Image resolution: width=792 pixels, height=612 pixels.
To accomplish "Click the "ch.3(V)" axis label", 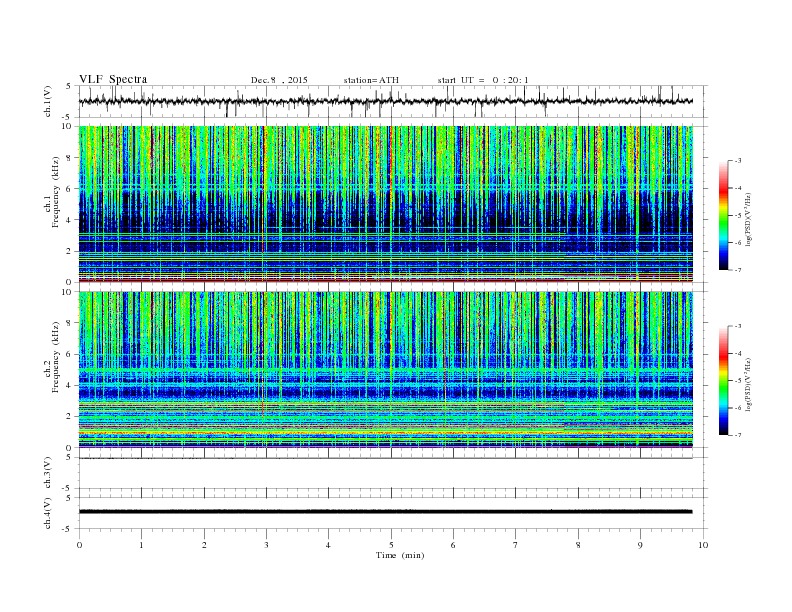I will click(48, 473).
